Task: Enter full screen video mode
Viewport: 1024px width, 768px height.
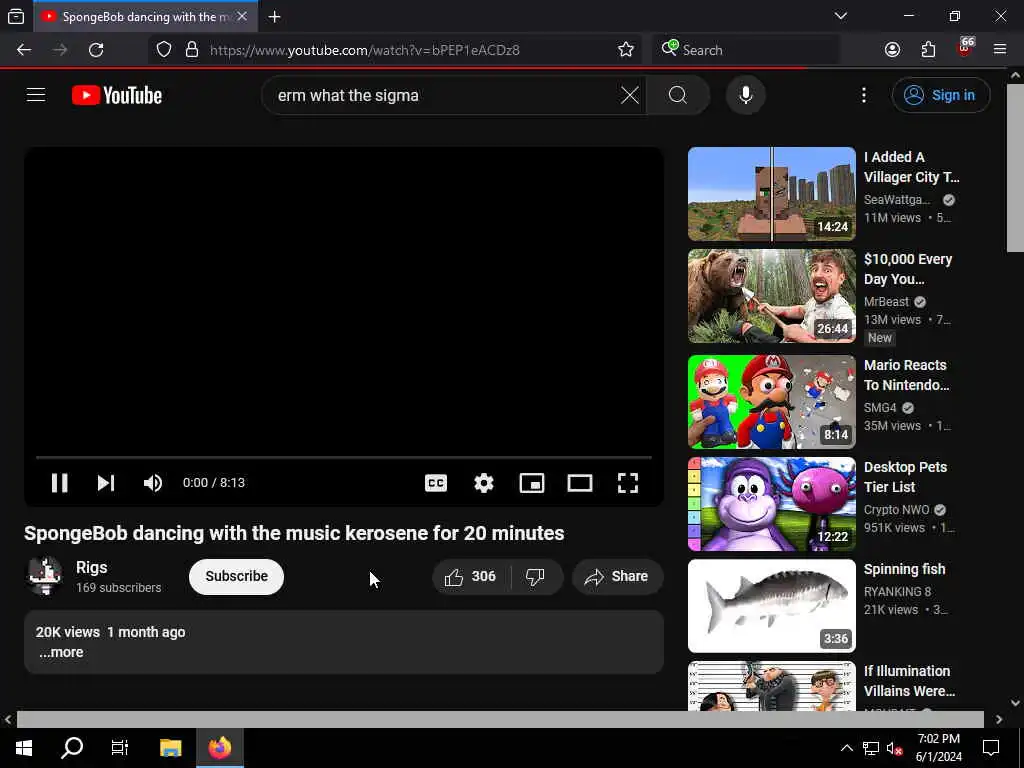Action: [628, 483]
